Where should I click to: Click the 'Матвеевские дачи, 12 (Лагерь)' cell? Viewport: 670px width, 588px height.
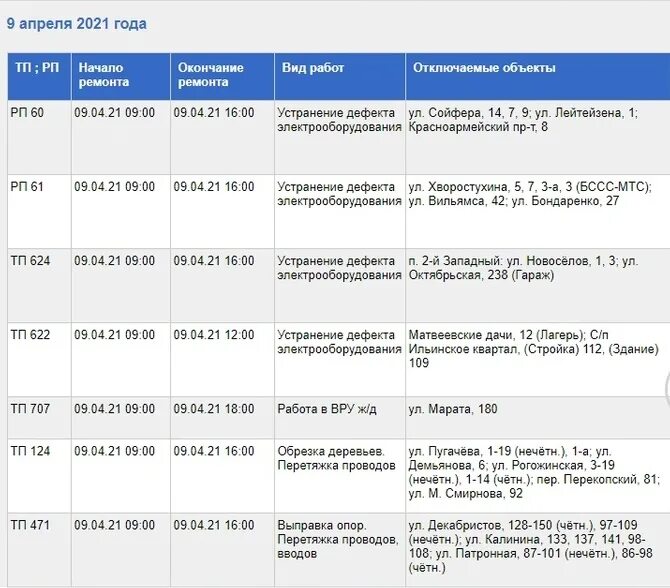538,359
